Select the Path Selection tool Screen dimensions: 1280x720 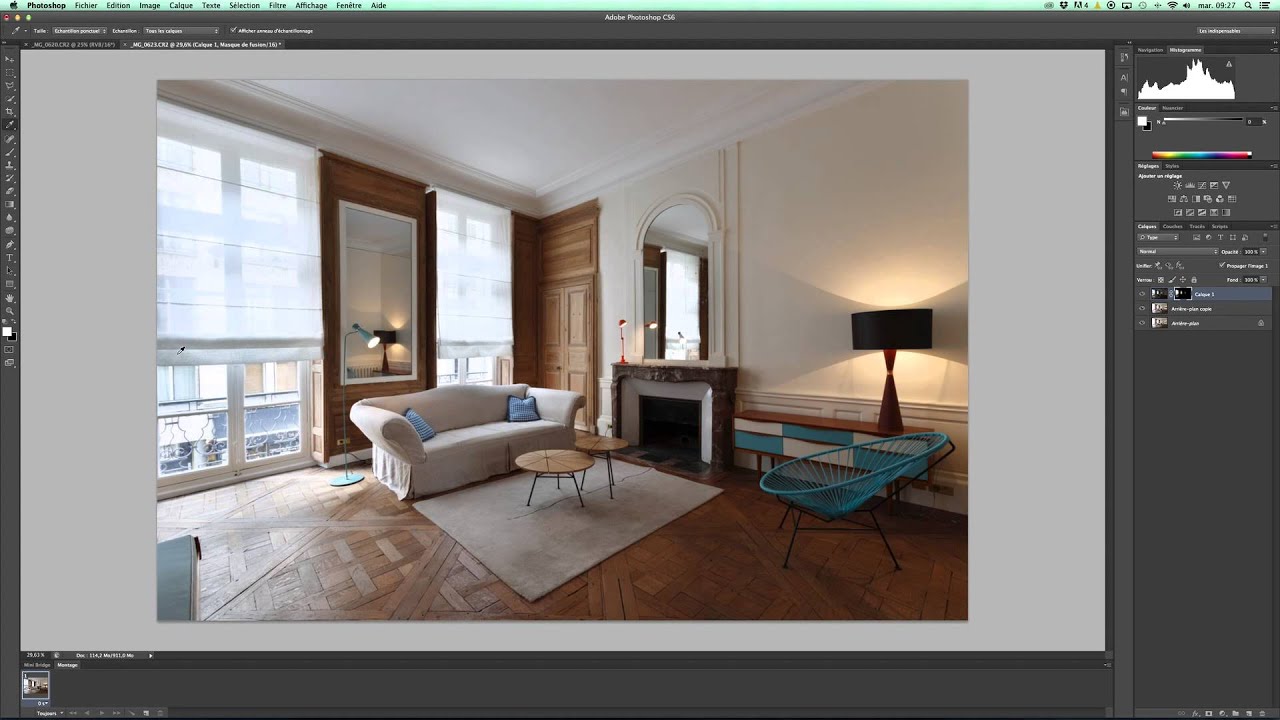pyautogui.click(x=9, y=270)
